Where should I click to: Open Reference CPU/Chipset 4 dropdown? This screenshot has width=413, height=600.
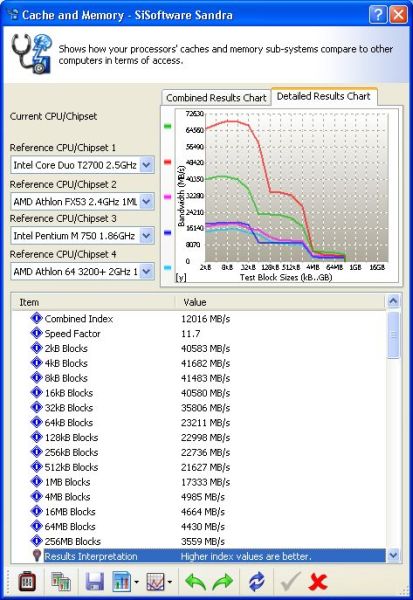(147, 271)
